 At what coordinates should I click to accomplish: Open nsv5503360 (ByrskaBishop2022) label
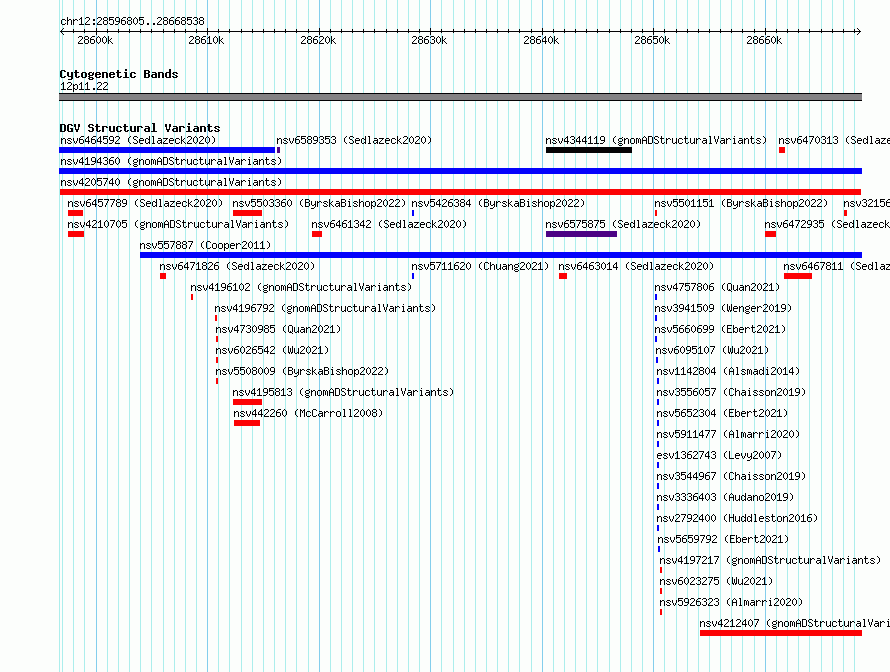click(319, 203)
